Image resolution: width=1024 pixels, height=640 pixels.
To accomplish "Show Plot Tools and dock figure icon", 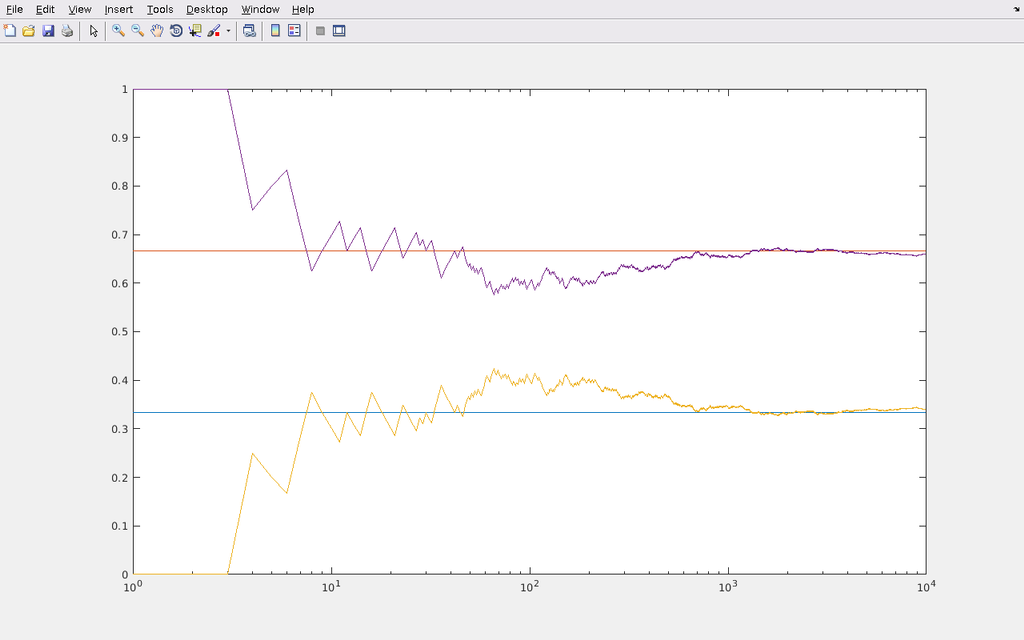I will tap(339, 31).
